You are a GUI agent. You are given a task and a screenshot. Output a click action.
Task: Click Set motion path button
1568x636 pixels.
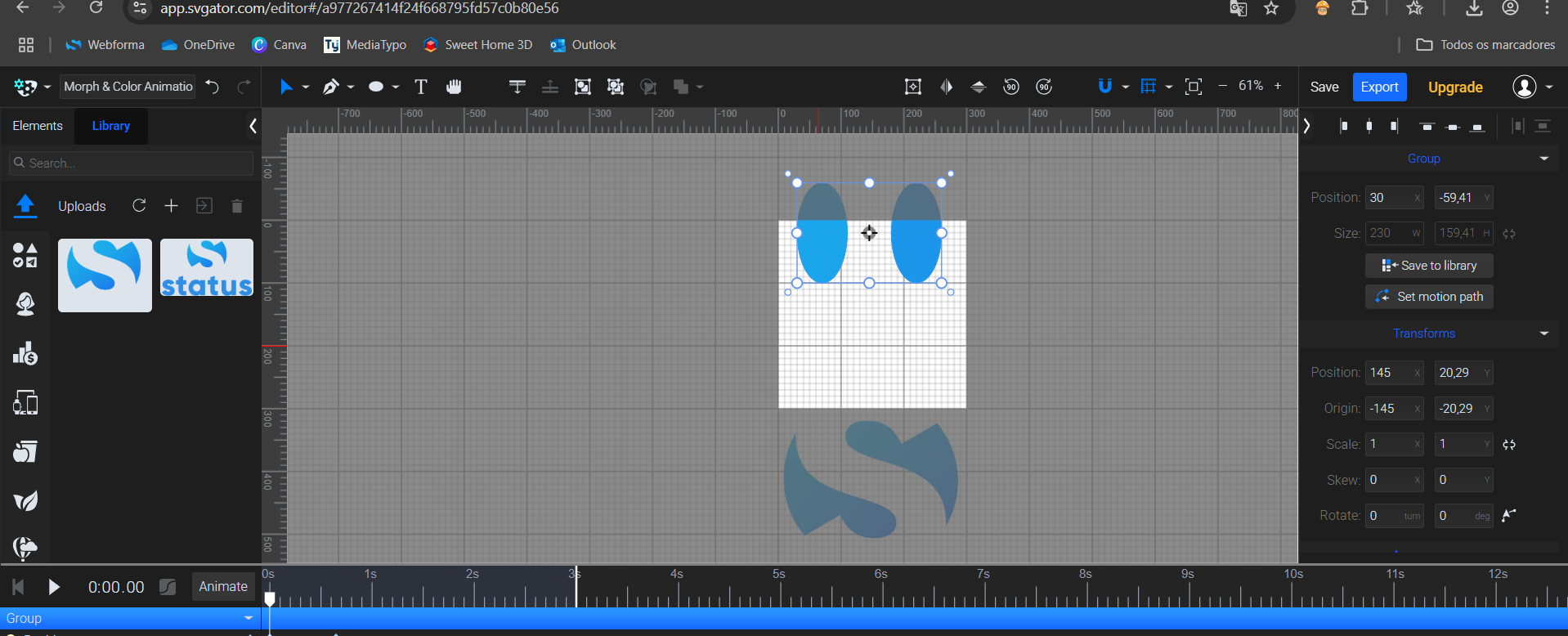point(1429,297)
